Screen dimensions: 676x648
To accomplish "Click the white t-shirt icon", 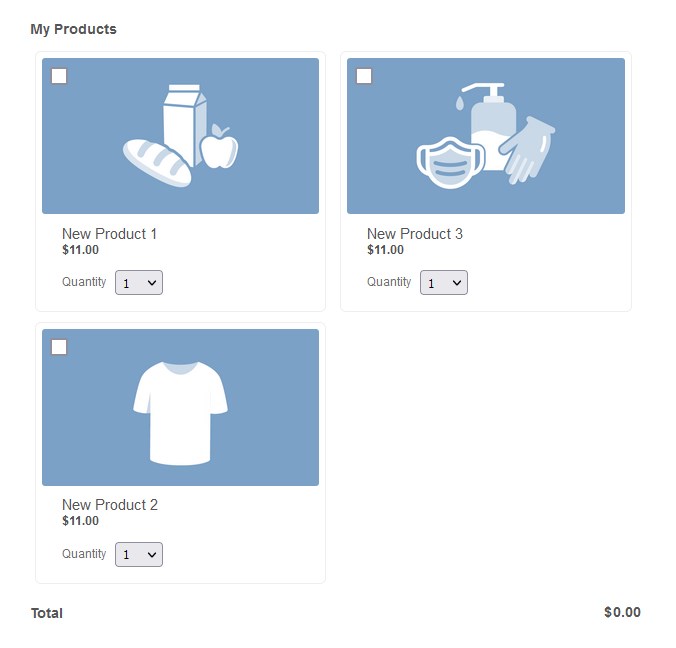I will coord(180,412).
